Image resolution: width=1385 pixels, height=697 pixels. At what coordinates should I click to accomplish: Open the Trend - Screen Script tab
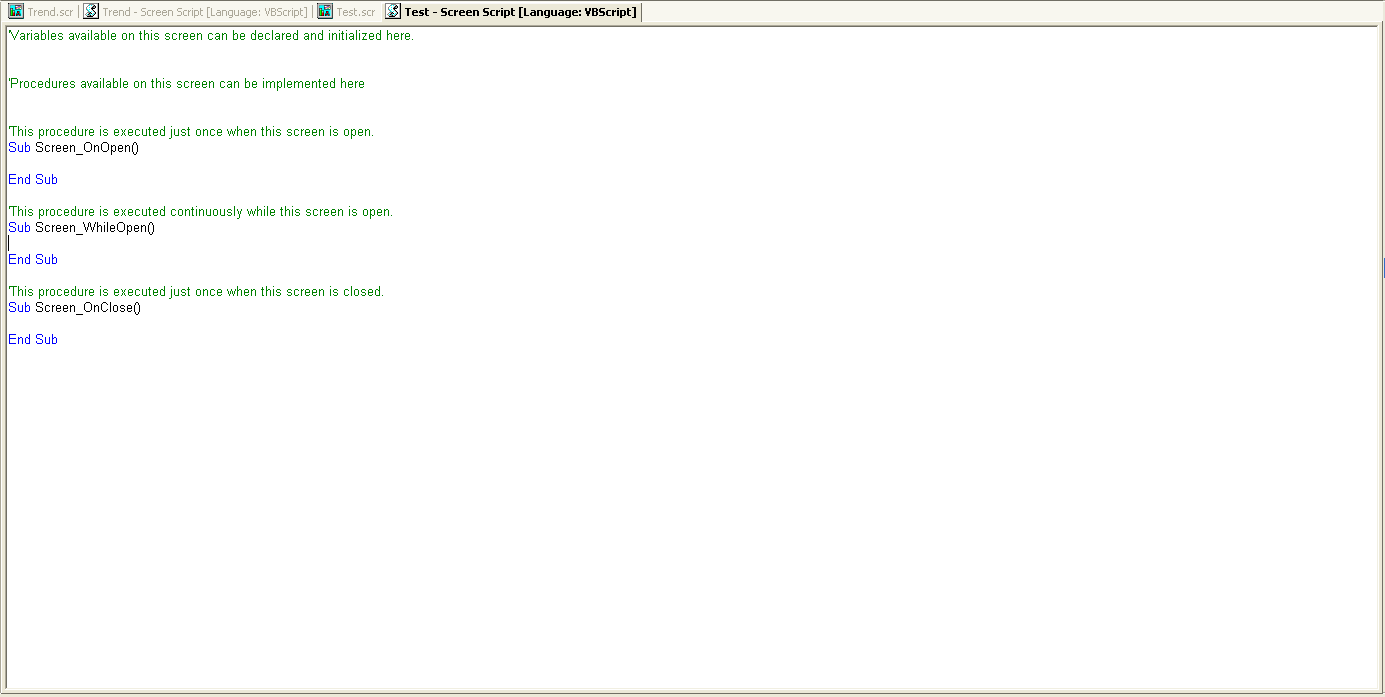[x=196, y=12]
